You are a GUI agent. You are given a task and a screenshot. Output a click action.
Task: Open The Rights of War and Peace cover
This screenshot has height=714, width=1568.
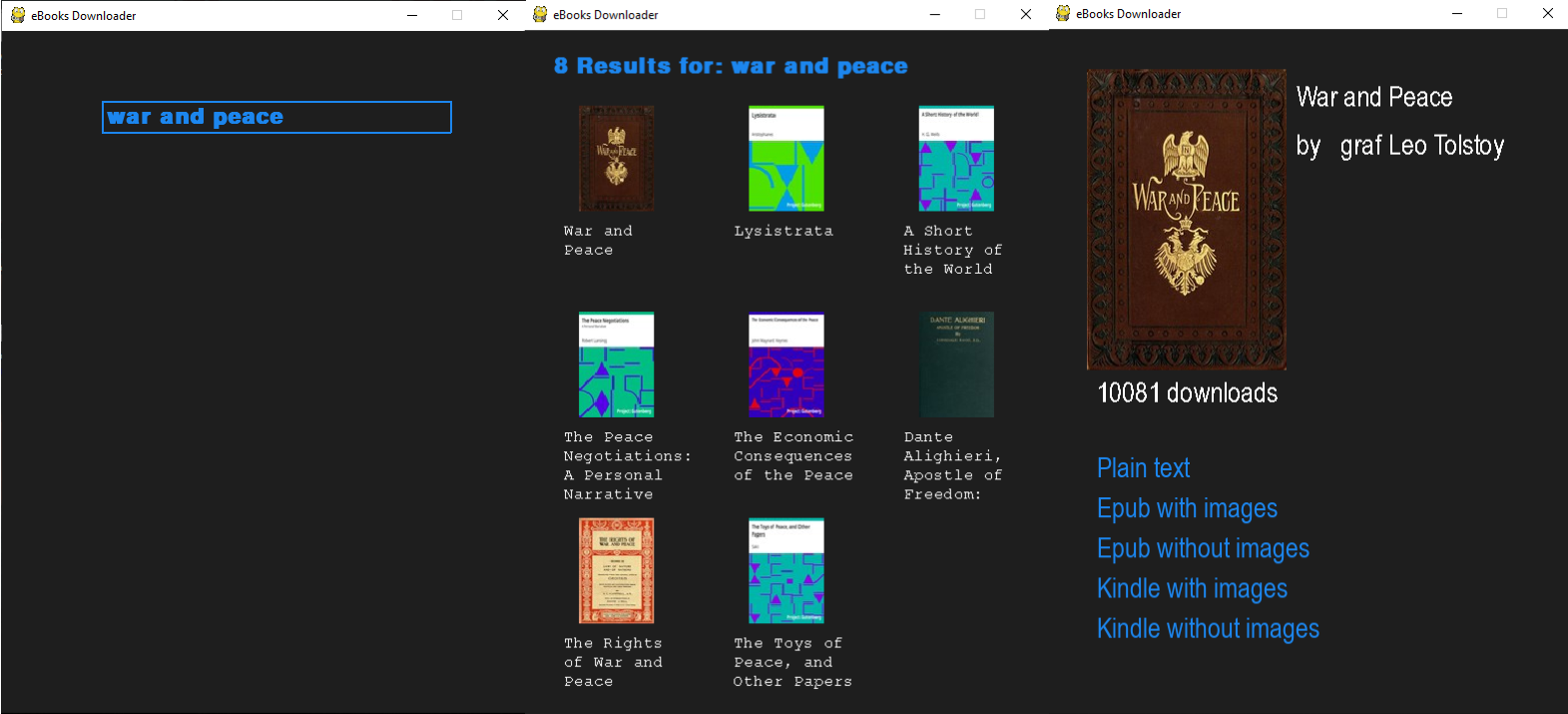pyautogui.click(x=617, y=571)
